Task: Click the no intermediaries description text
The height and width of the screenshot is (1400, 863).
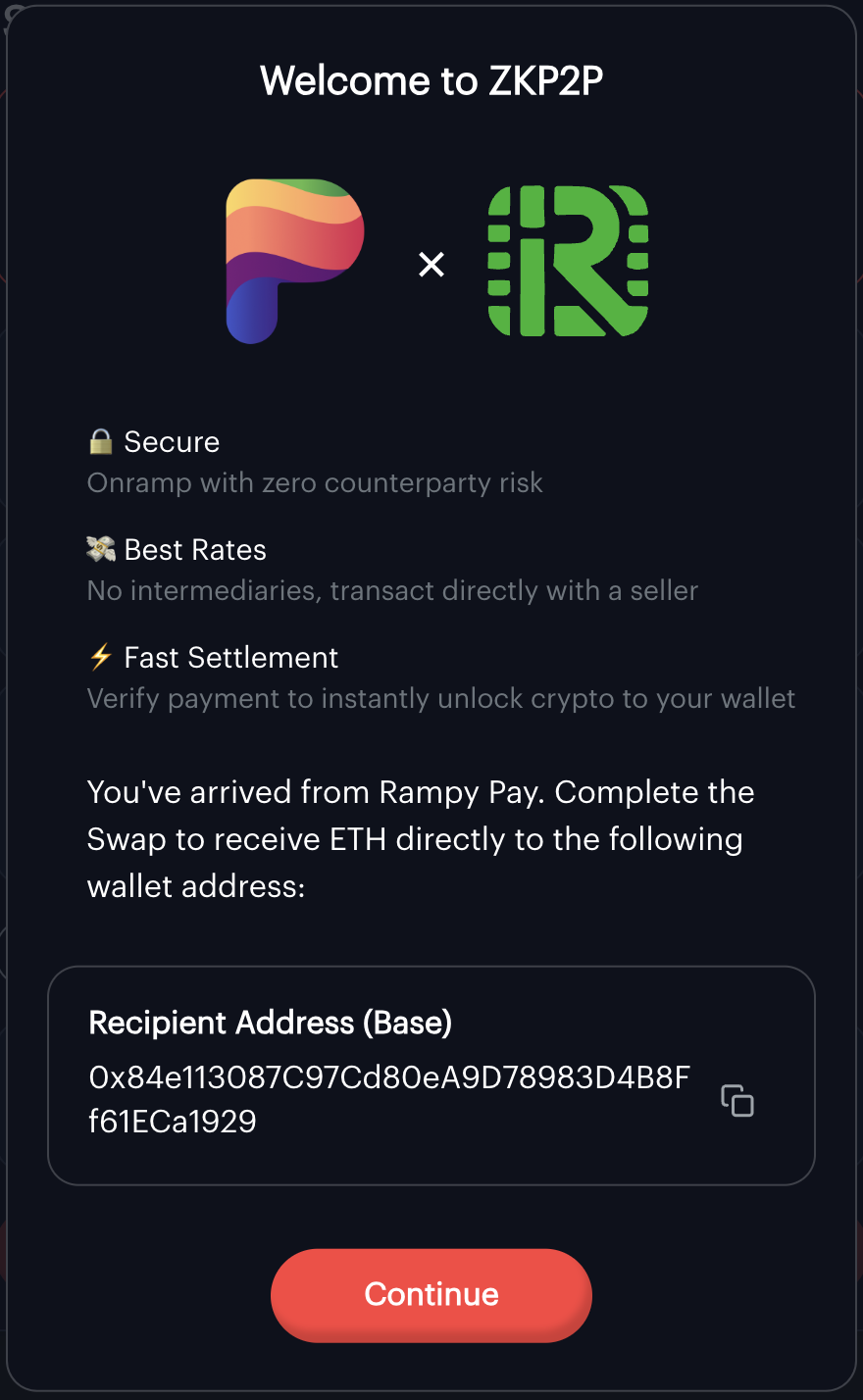Action: click(x=392, y=590)
